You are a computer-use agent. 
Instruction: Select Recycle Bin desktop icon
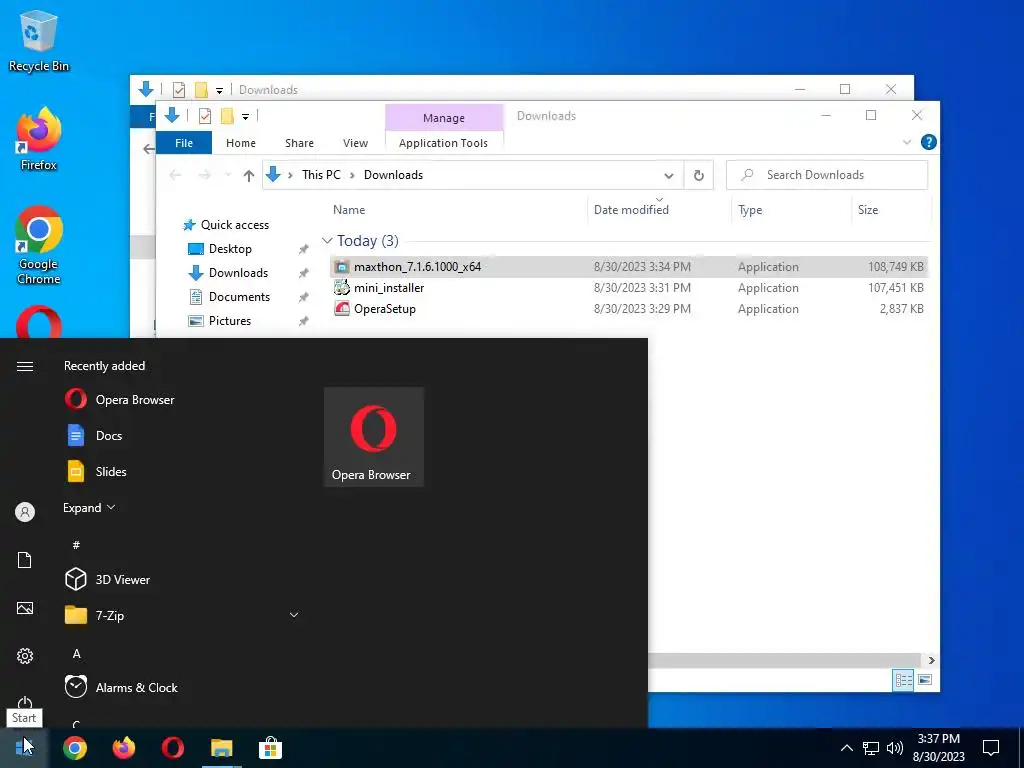tap(39, 41)
